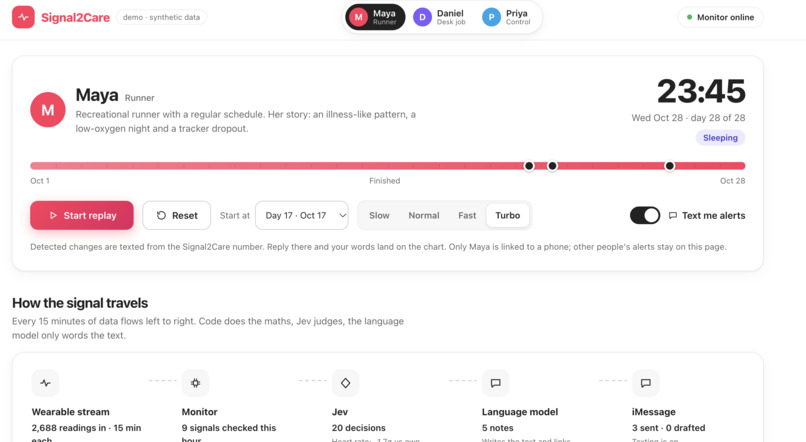Switch to Priya Control profile
Viewport: 806px width, 442px height.
[507, 17]
